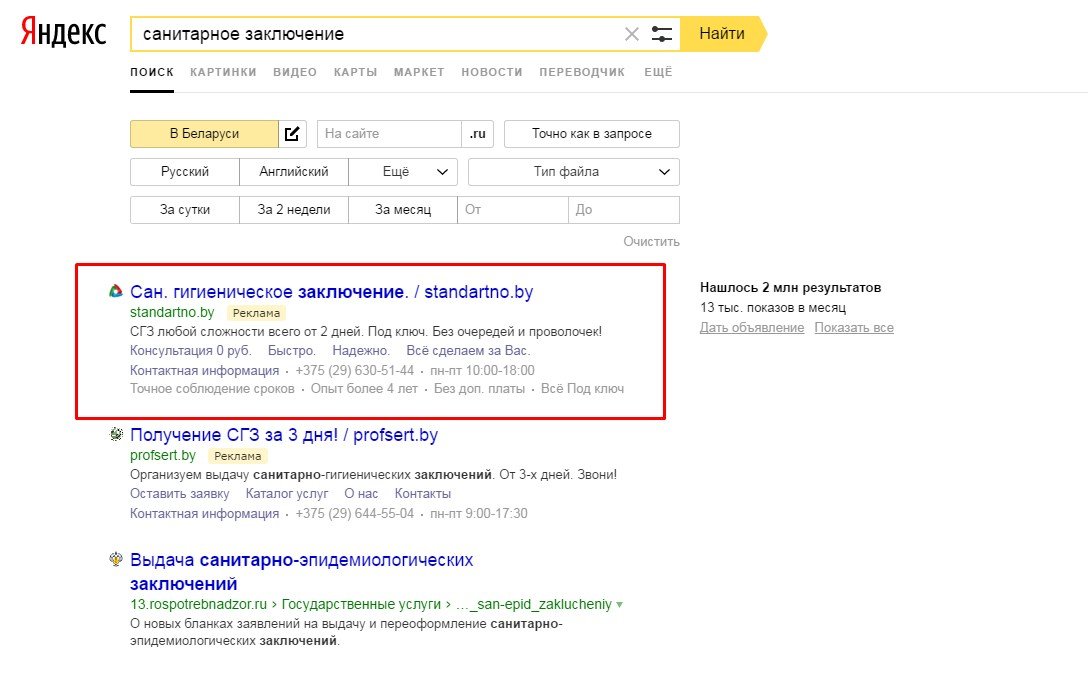
Task: Switch to the Картинки tab
Action: (x=223, y=72)
